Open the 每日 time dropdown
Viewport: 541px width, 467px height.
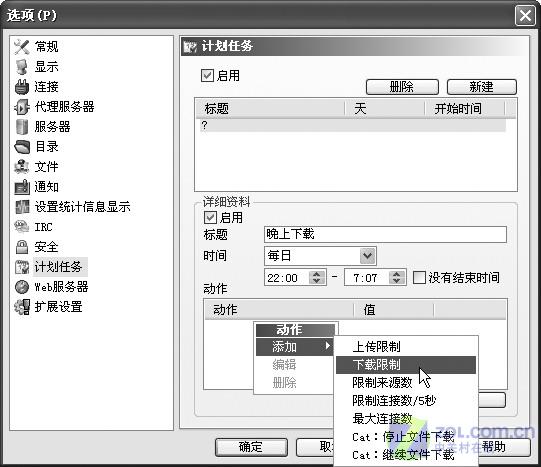point(367,256)
